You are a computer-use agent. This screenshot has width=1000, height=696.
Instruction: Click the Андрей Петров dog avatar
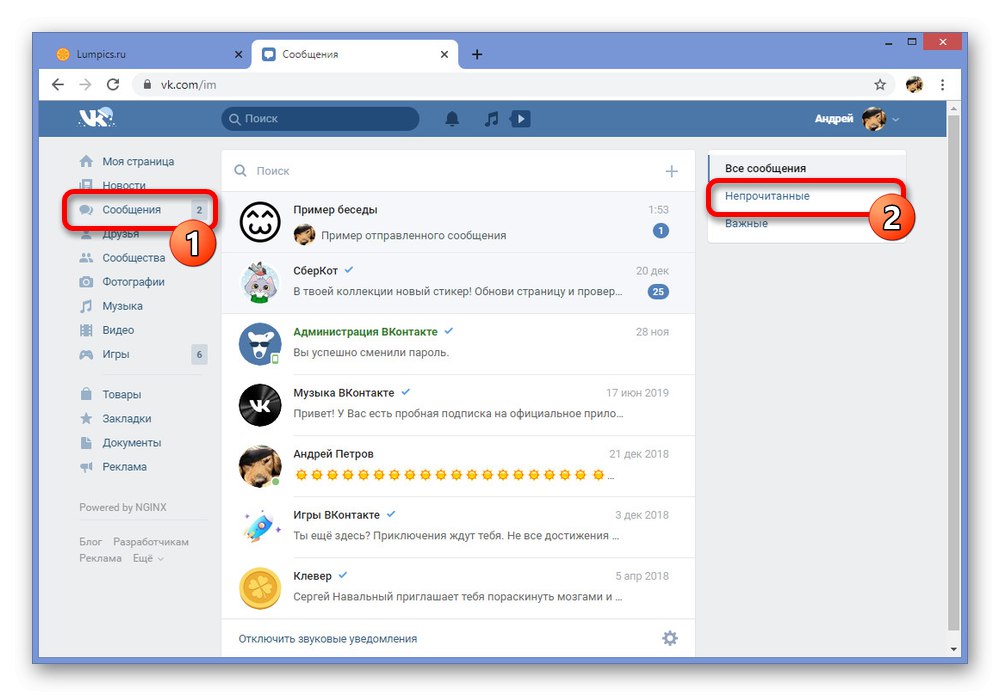click(260, 466)
